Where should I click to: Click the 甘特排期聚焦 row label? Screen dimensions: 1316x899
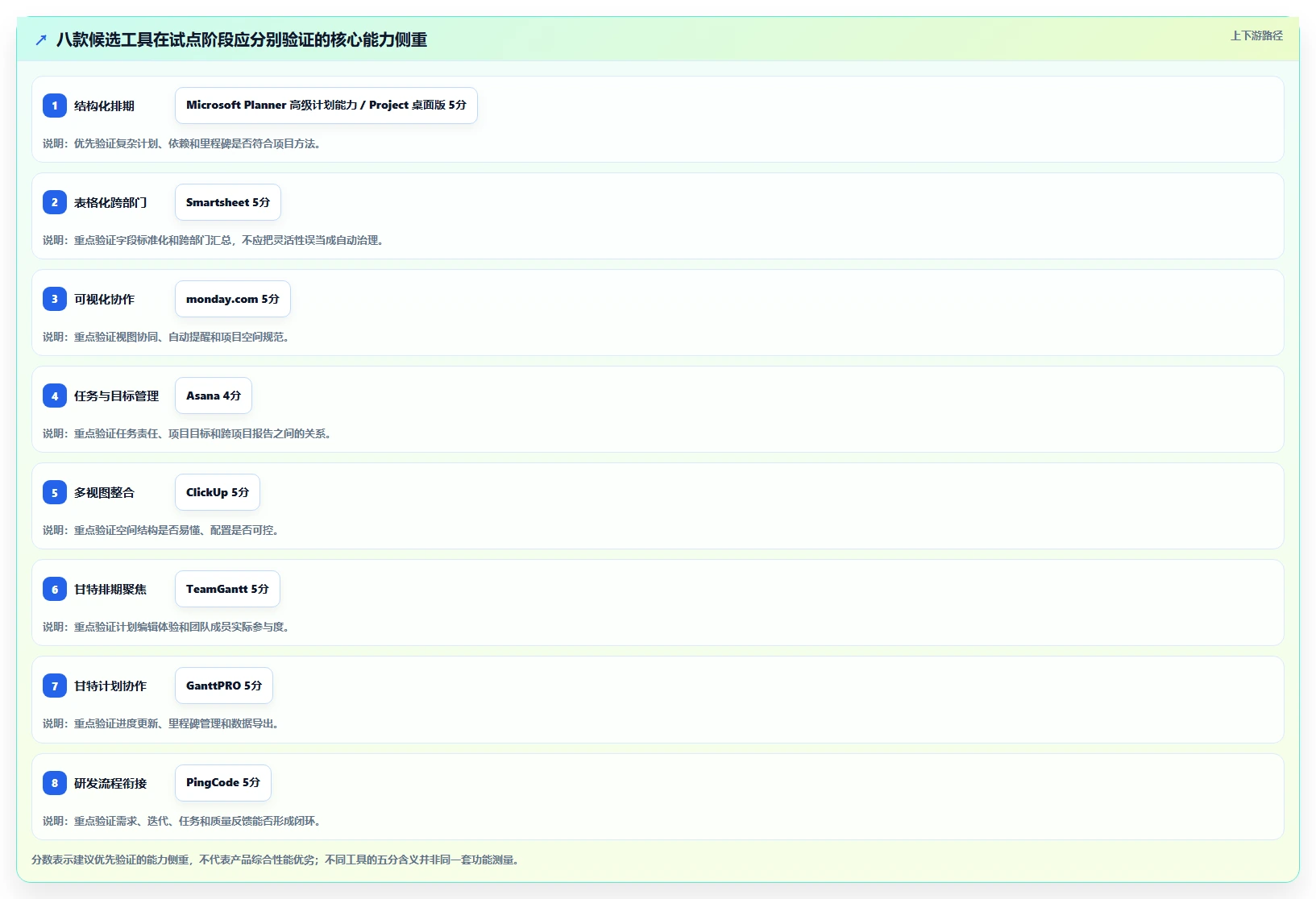tap(110, 589)
